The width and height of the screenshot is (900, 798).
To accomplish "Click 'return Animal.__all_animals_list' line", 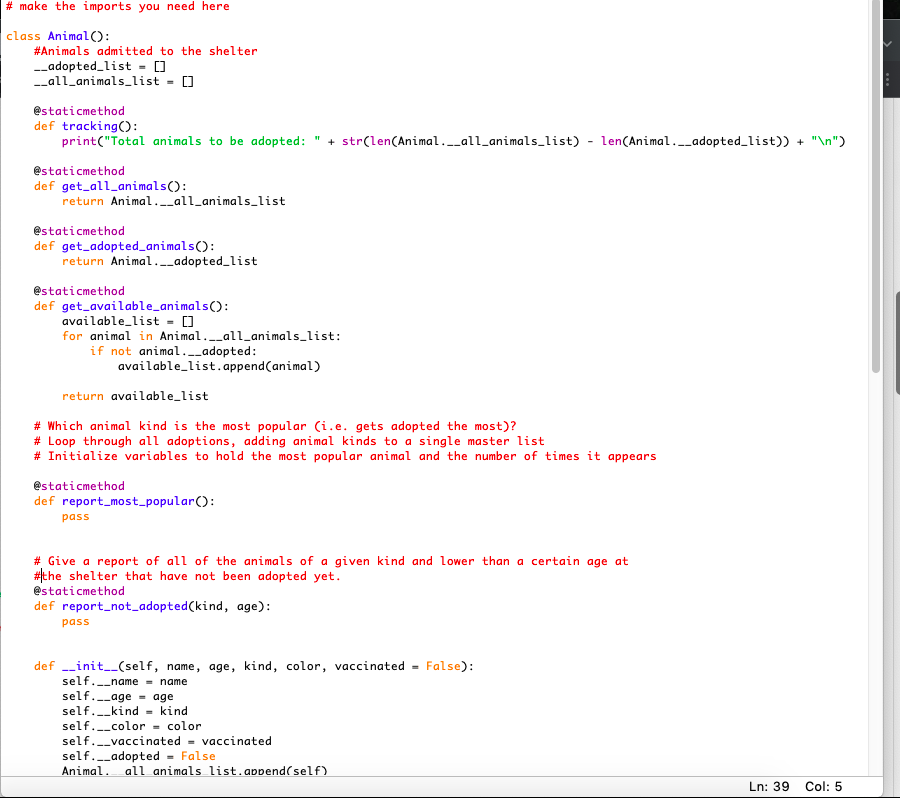I will pyautogui.click(x=174, y=201).
